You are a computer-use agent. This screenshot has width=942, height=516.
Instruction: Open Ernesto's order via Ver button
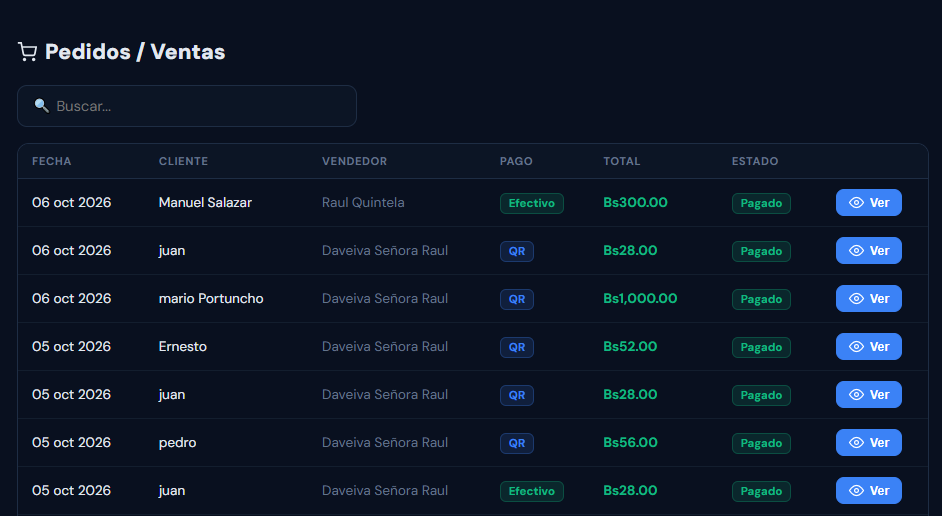[x=869, y=347]
